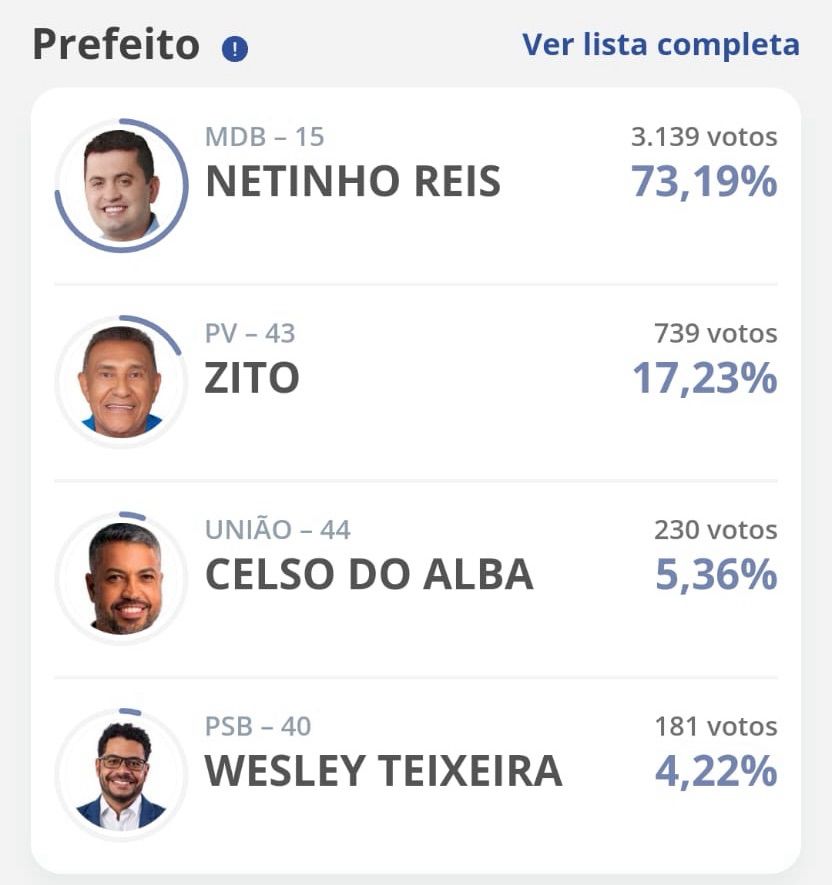832x885 pixels.
Task: Click the 3.139 votos count
Action: point(703,137)
